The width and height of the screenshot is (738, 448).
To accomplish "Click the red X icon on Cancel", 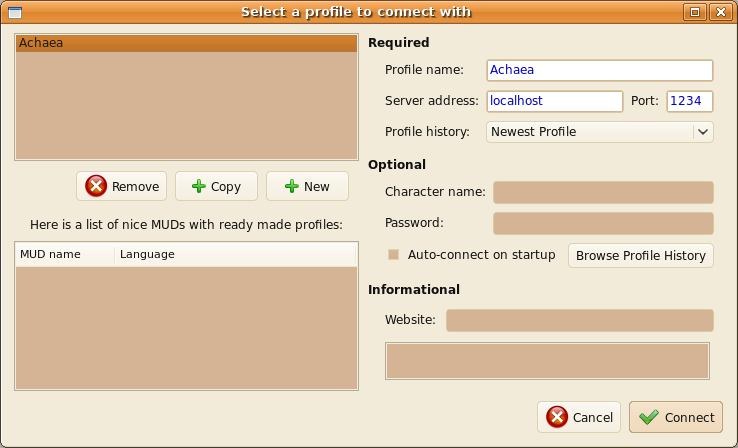I will 557,417.
